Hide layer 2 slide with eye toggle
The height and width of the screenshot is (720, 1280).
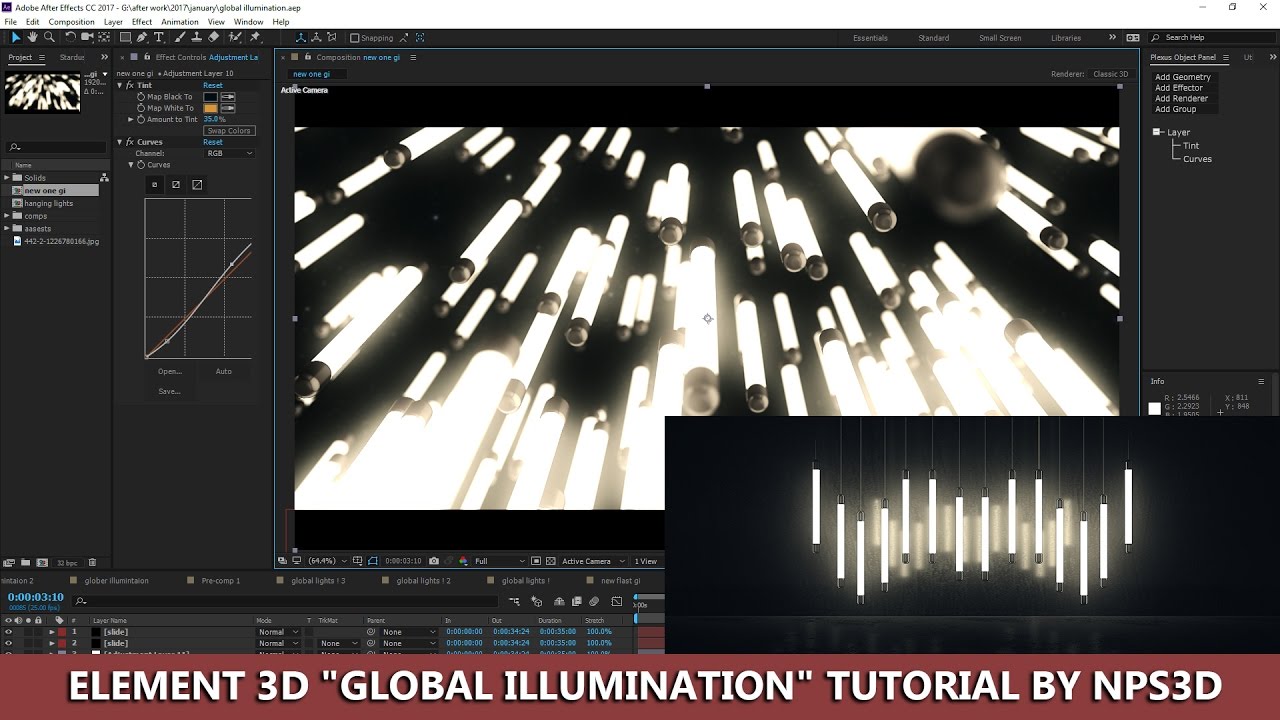pyautogui.click(x=9, y=643)
